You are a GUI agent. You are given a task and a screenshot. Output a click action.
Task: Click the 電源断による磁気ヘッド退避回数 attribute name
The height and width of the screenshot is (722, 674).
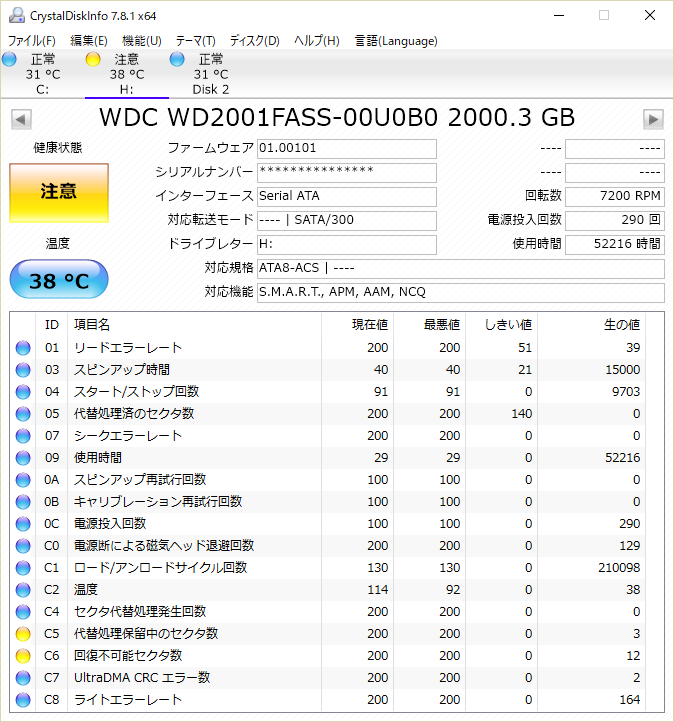pos(164,546)
